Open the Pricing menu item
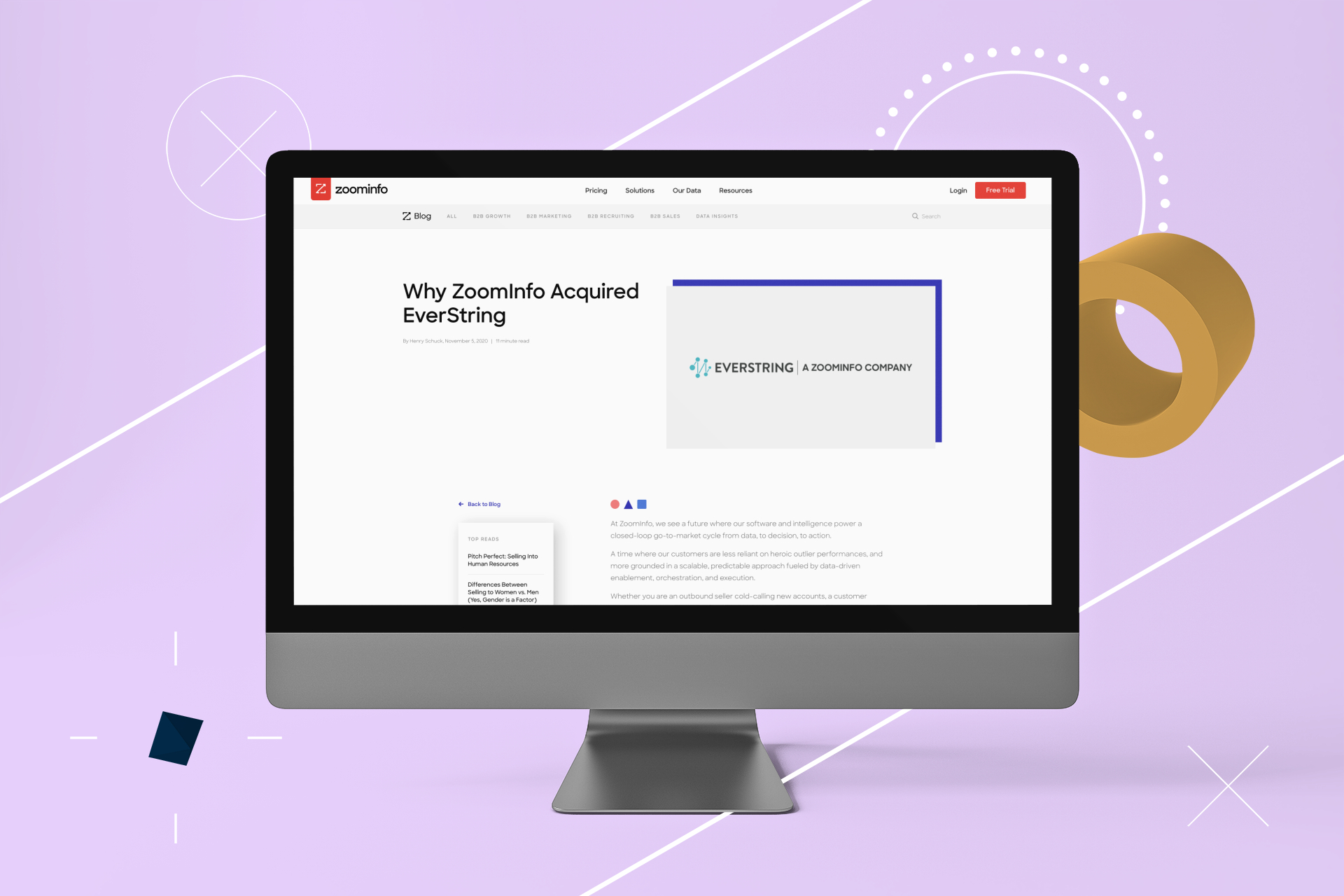The width and height of the screenshot is (1344, 896). 596,190
